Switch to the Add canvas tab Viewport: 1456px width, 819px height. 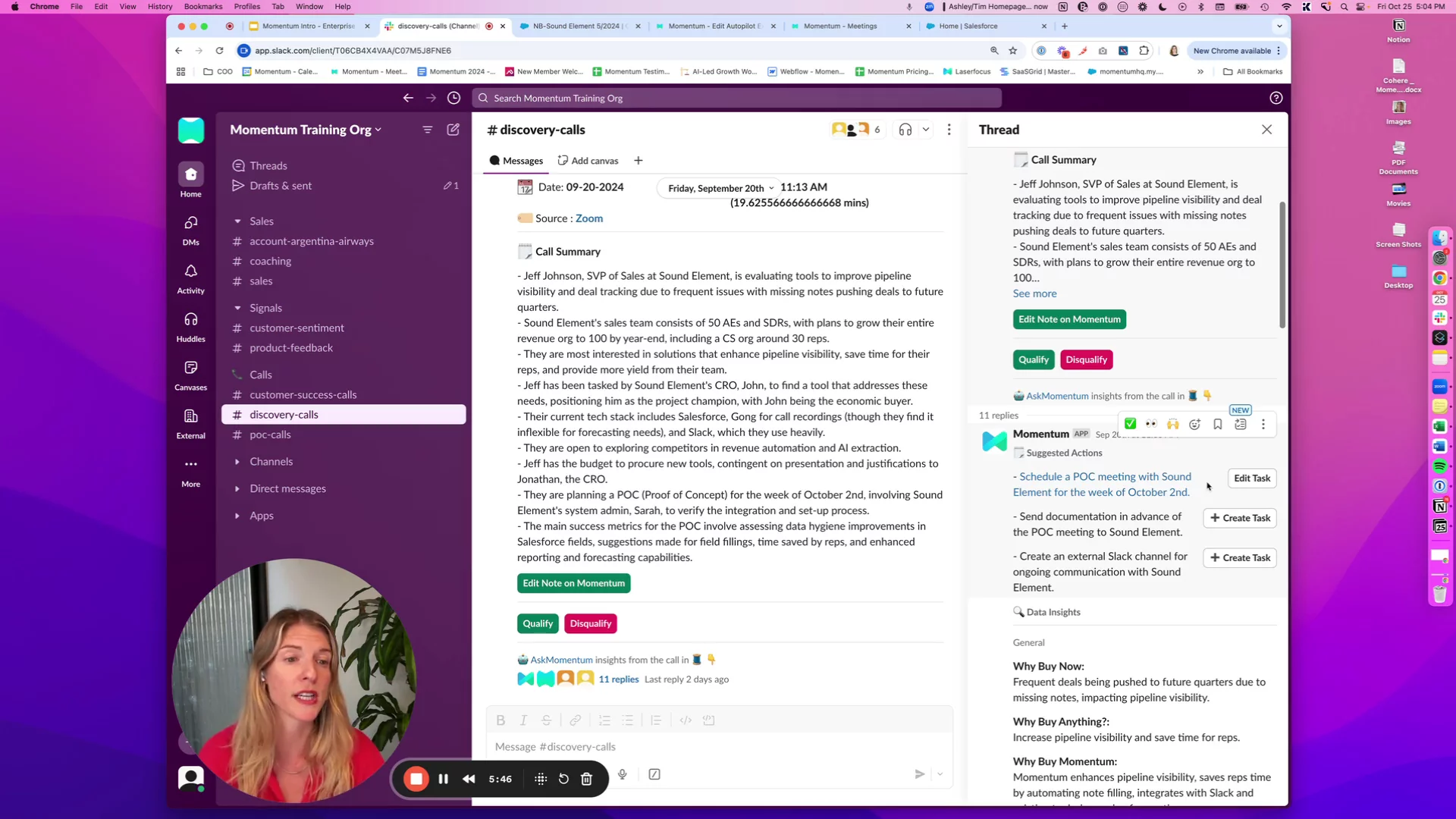(x=588, y=161)
